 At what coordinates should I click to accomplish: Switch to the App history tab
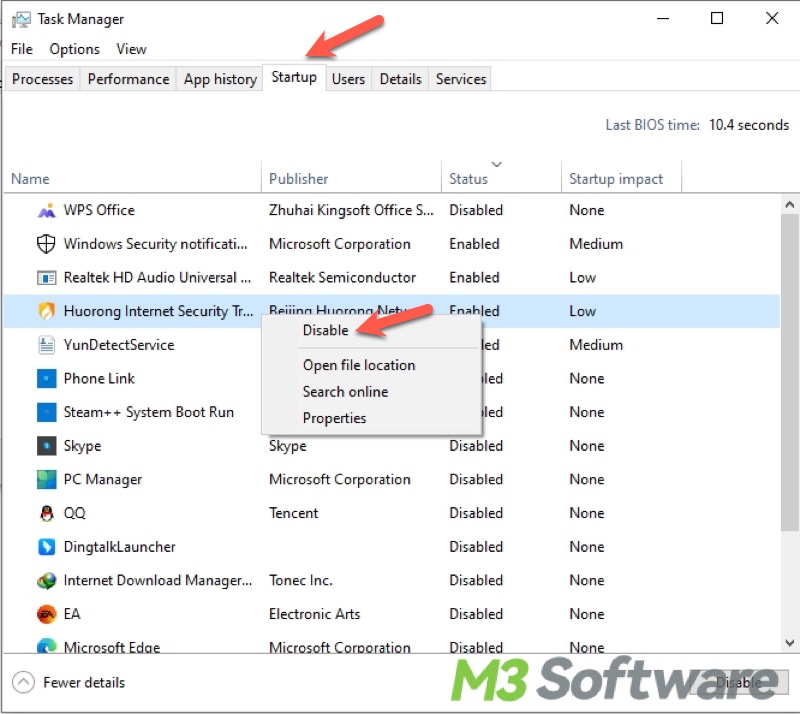click(x=220, y=79)
